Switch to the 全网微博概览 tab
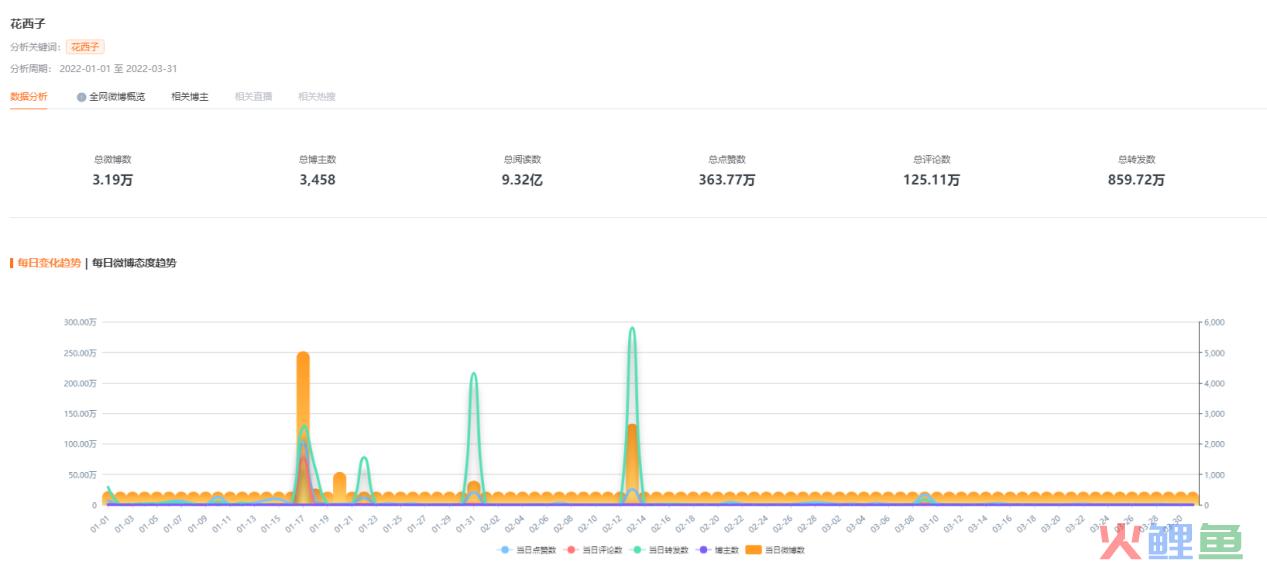Screen dimensions: 1267x565 117,97
